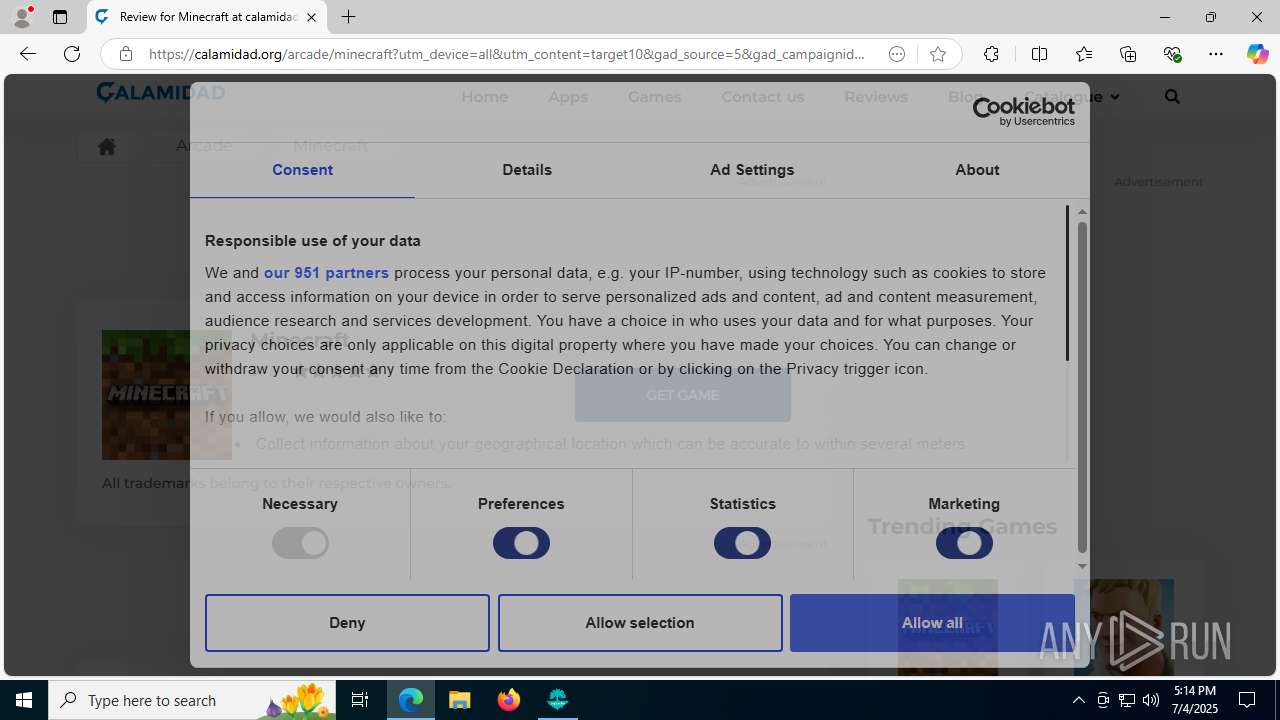Open Extensions puzzle icon
Viewport: 1280px width, 720px height.
pos(991,54)
